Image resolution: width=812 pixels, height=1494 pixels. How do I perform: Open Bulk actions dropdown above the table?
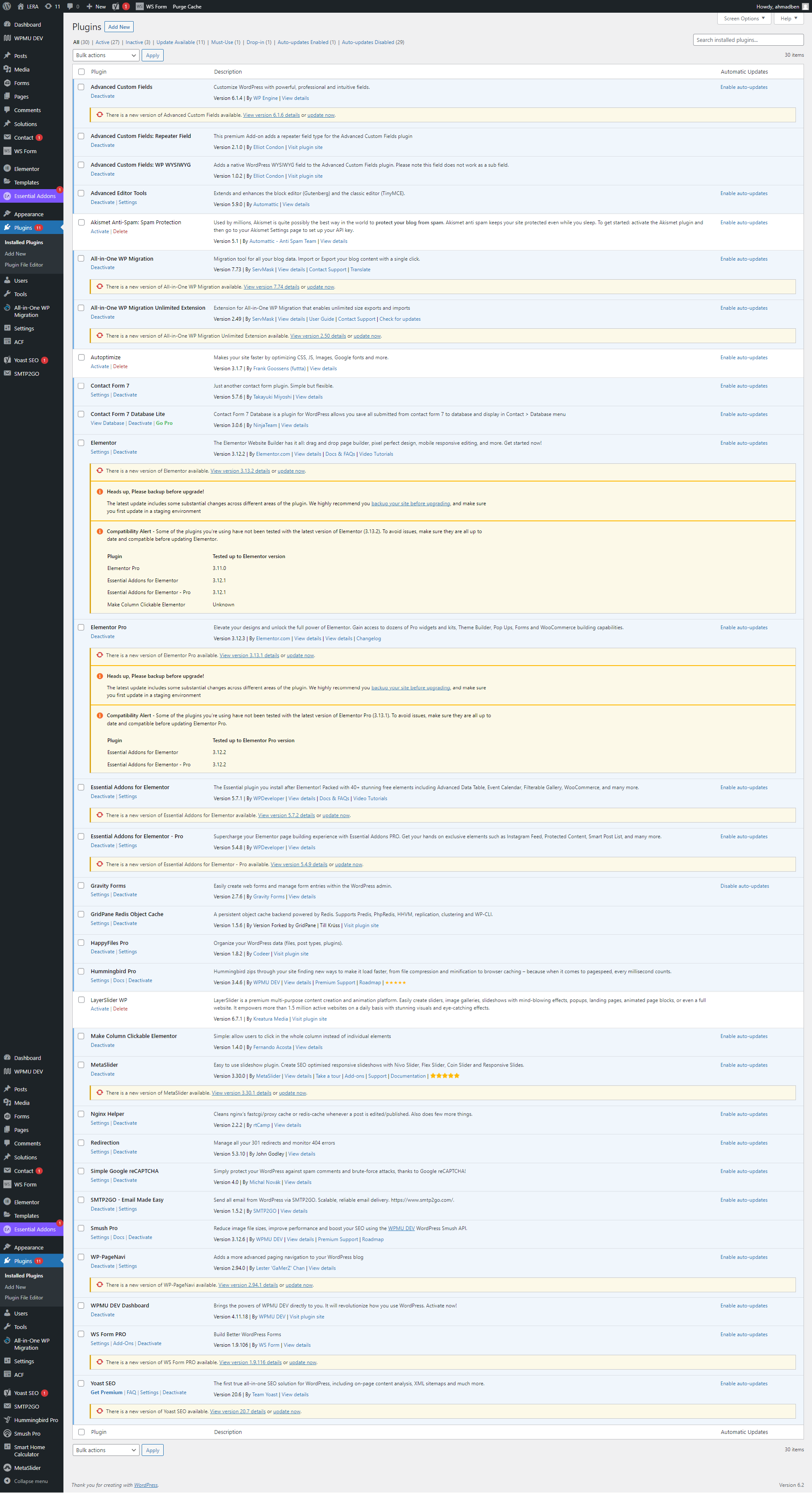(x=106, y=55)
